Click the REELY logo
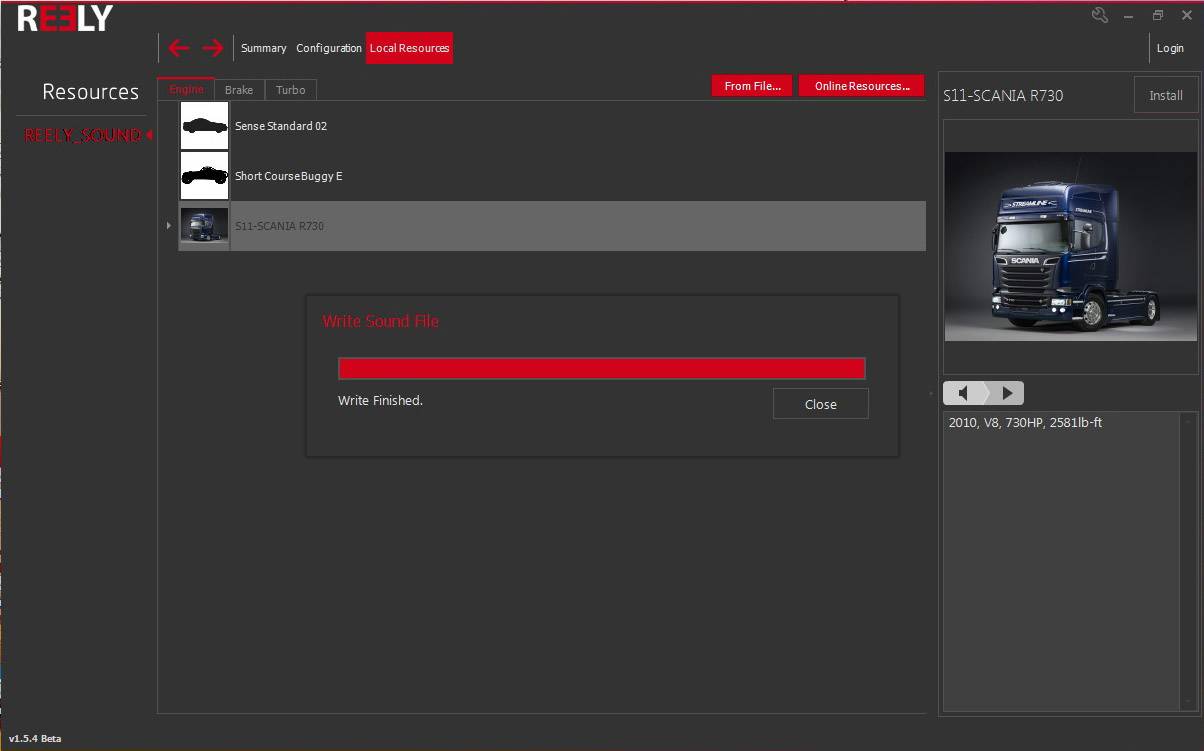The width and height of the screenshot is (1204, 751). point(62,17)
